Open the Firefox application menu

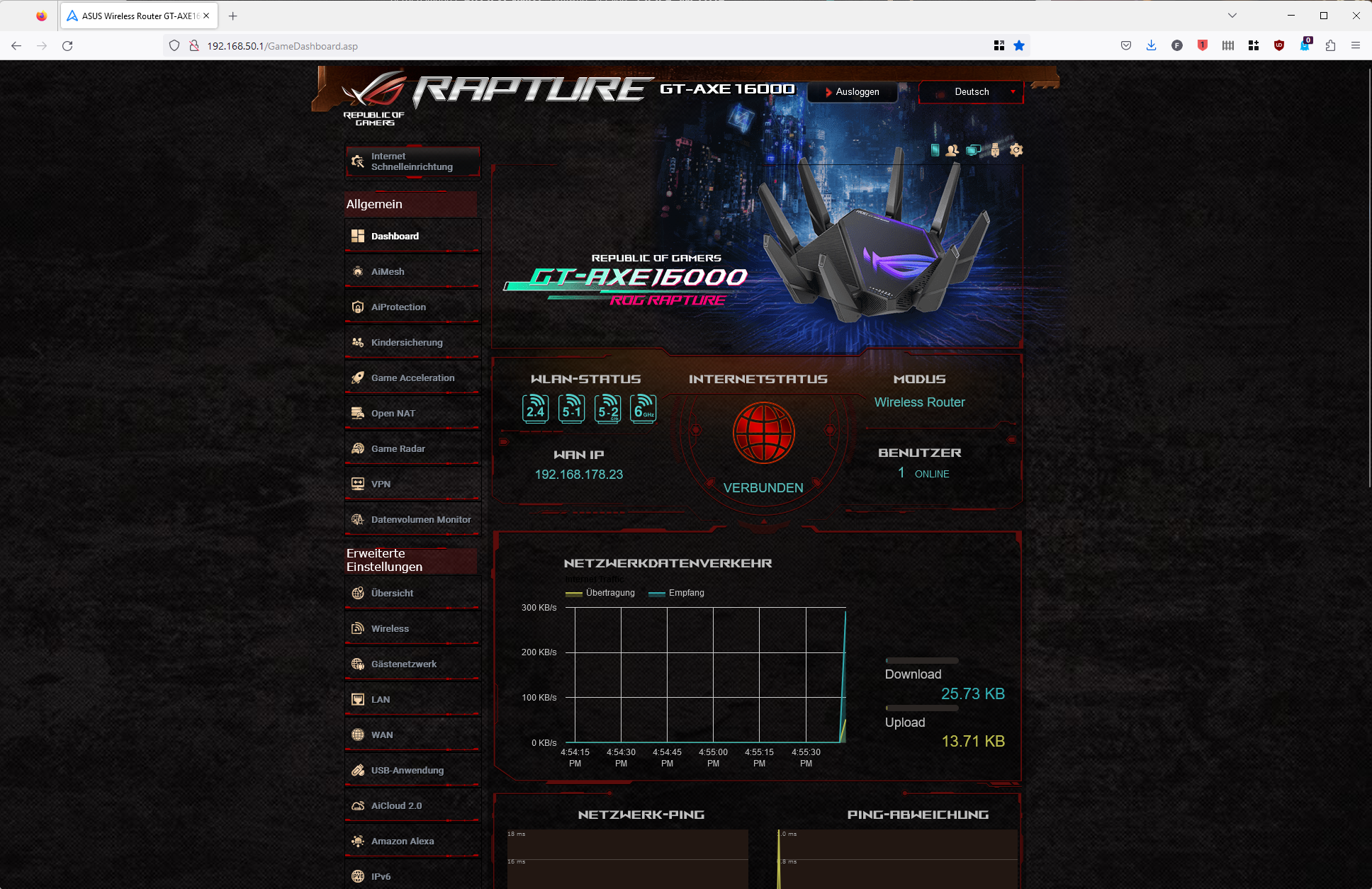[x=1356, y=45]
